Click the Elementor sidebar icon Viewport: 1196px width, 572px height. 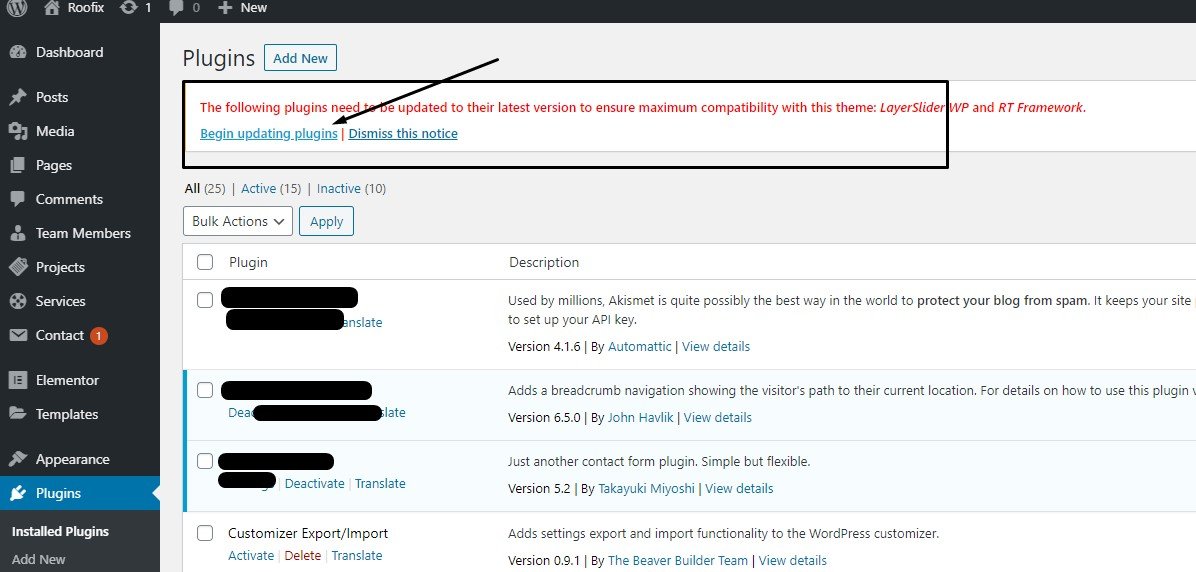click(x=17, y=380)
